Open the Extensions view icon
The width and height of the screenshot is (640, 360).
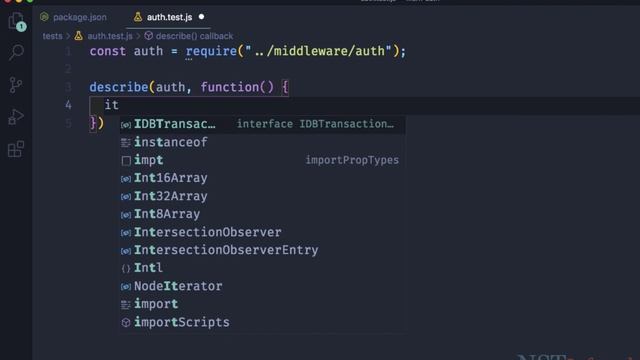pos(16,149)
